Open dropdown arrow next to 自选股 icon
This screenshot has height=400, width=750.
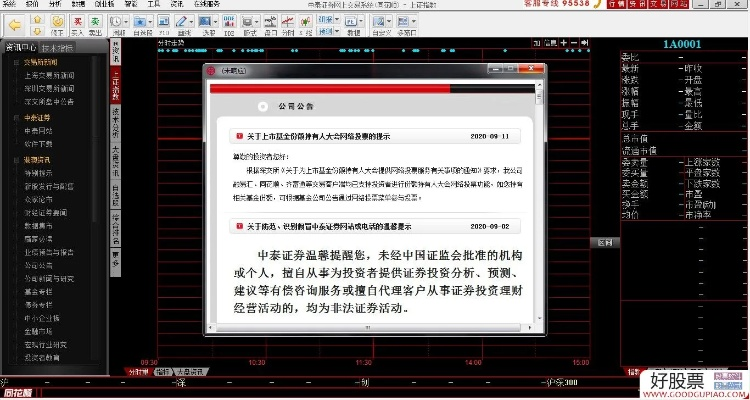pos(151,22)
